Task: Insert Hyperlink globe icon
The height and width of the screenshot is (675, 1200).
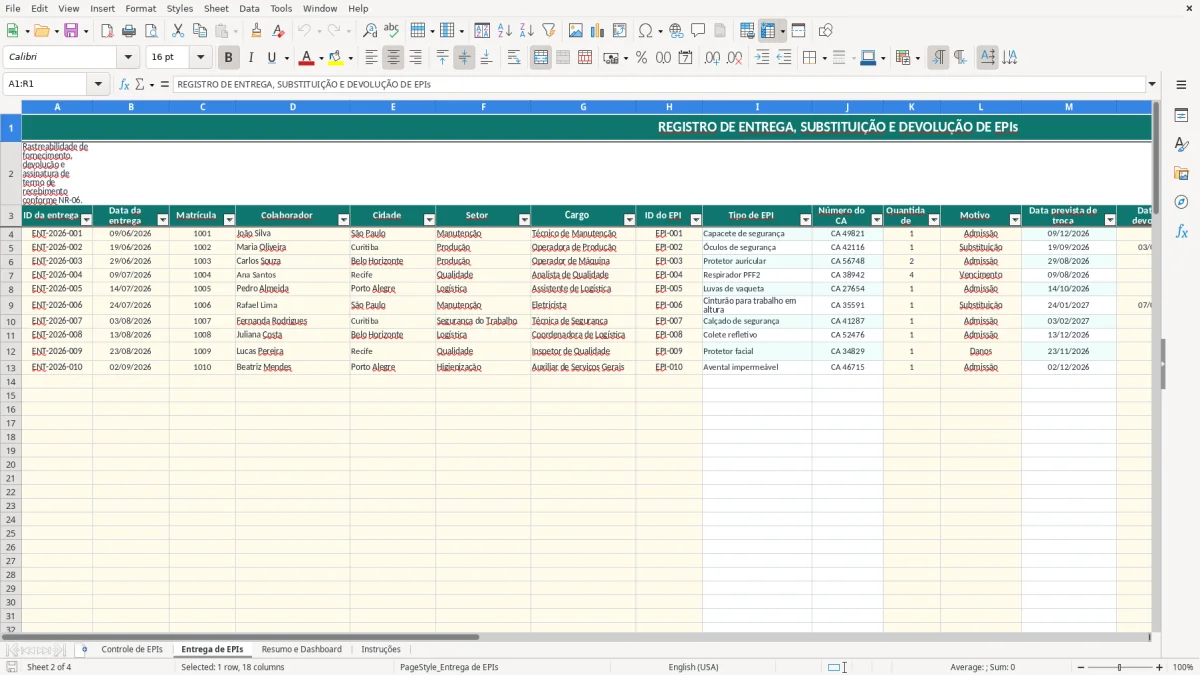Action: 676,31
